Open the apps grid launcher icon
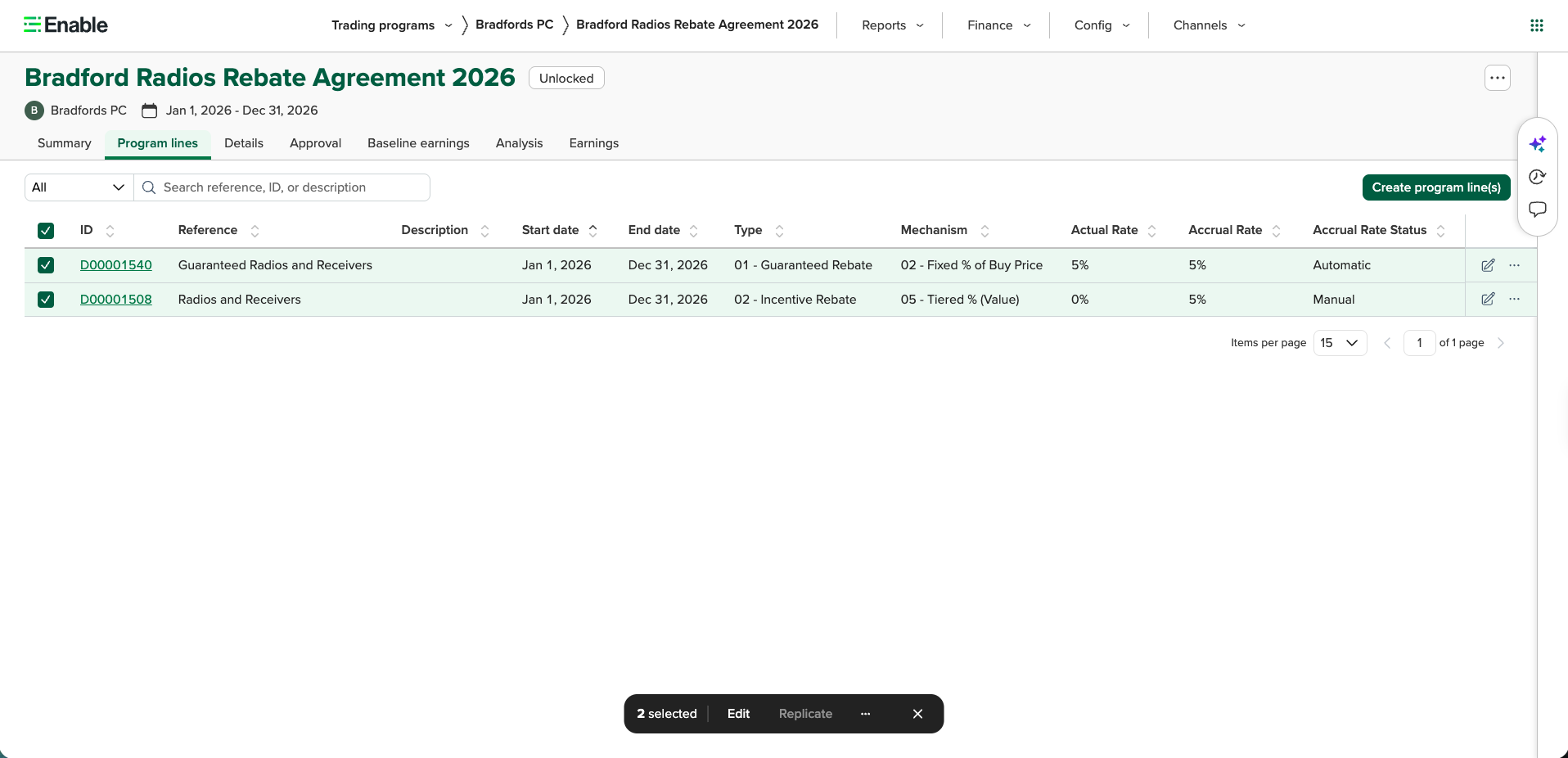The width and height of the screenshot is (1568, 758). click(x=1537, y=25)
